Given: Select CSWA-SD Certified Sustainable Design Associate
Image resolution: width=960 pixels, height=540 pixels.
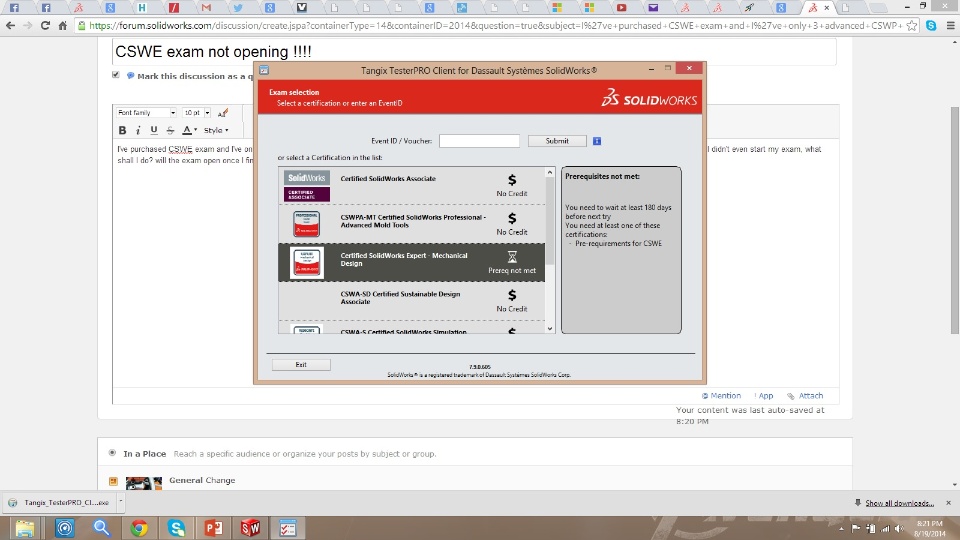Looking at the screenshot, I should pos(411,301).
